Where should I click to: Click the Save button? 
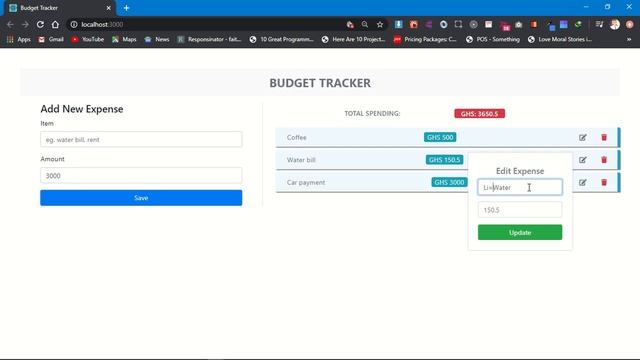coord(141,198)
